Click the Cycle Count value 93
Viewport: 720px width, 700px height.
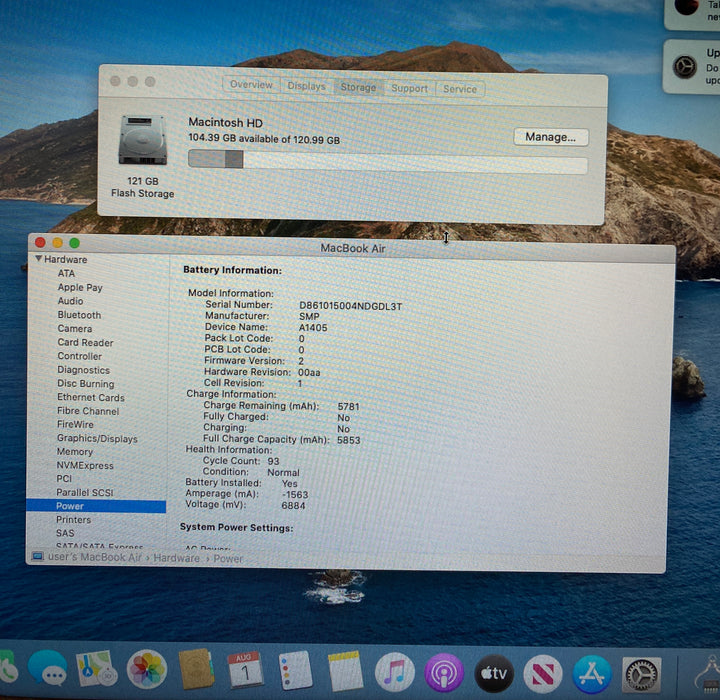point(273,461)
